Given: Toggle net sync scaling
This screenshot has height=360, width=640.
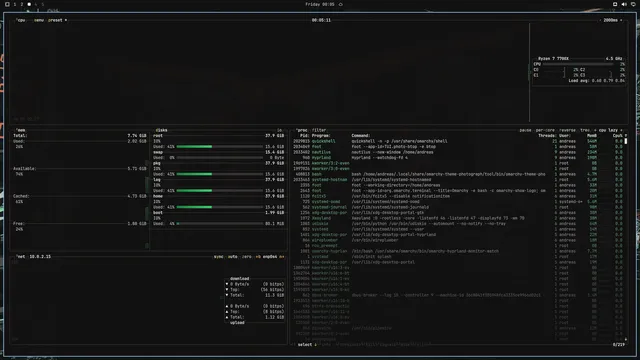Looking at the screenshot, I should pyautogui.click(x=219, y=257).
